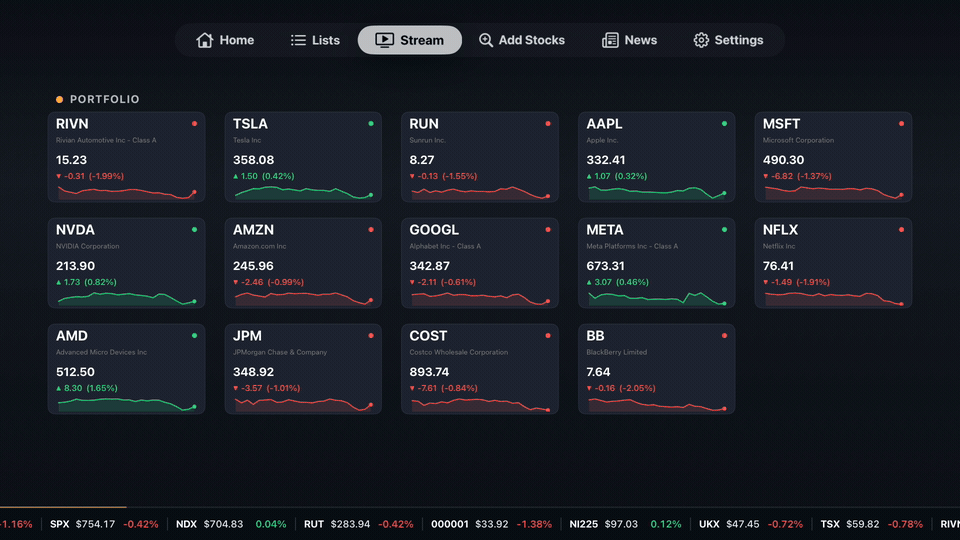The width and height of the screenshot is (960, 540).
Task: Click the AMD sparkline chart
Action: pyautogui.click(x=127, y=405)
